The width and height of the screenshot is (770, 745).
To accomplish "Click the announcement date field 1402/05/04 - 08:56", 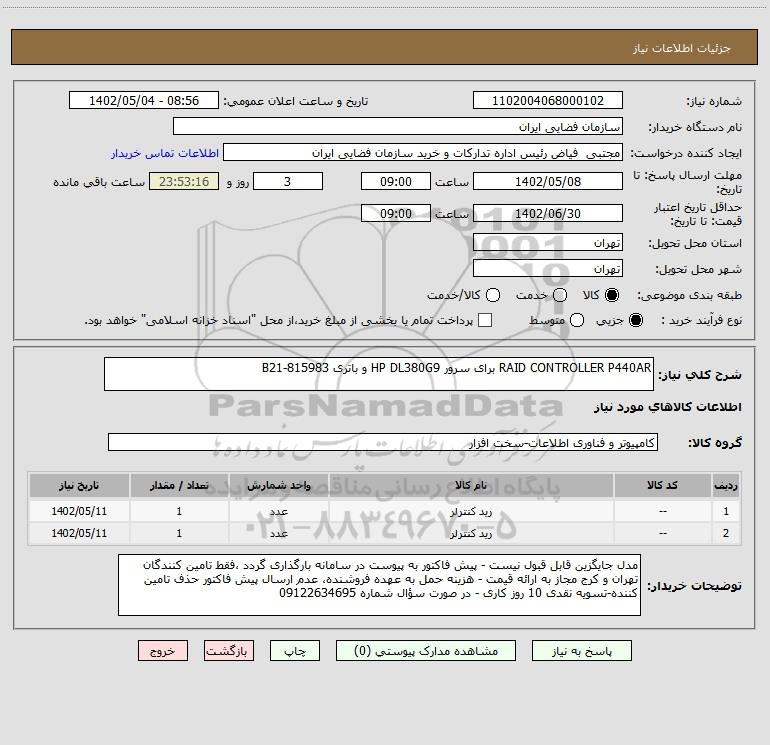I will tap(143, 100).
